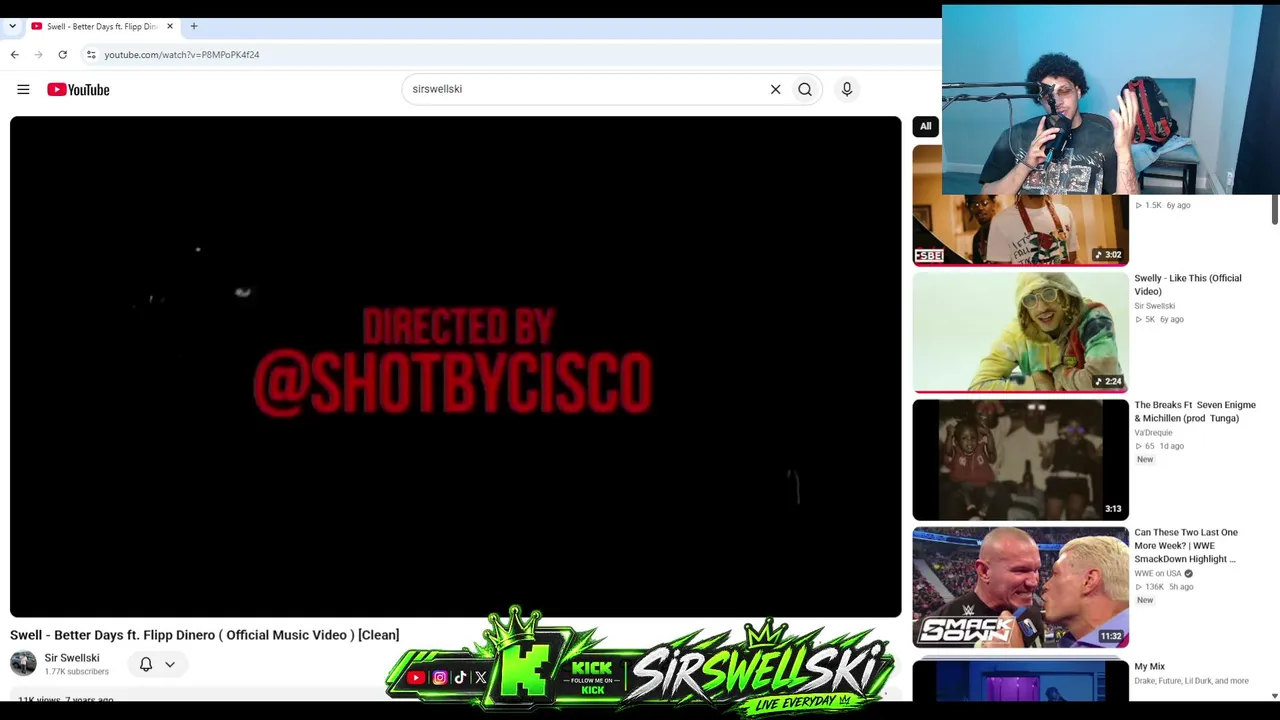Screen dimensions: 1280x720
Task: Open the Sir Swellski channel avatar
Action: [23, 663]
